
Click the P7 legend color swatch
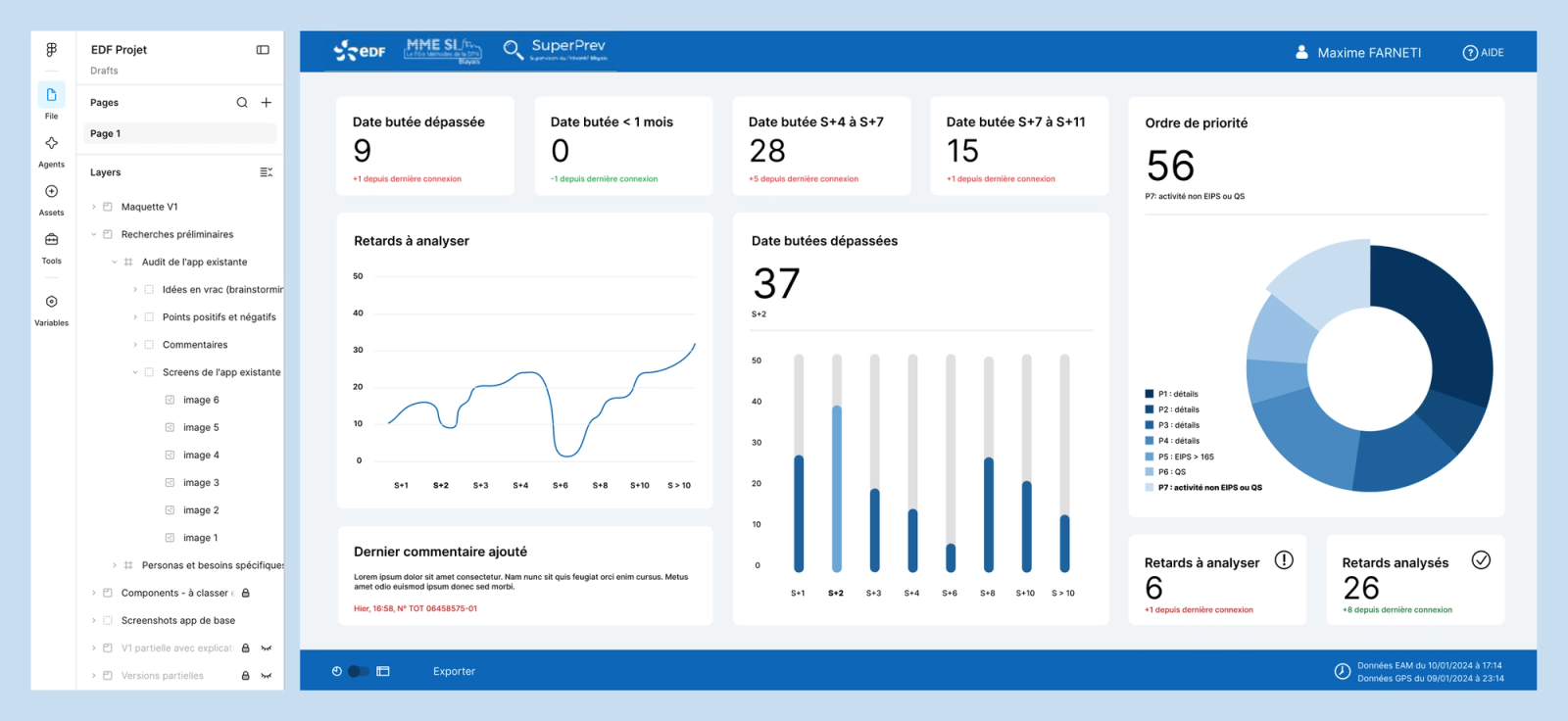[1150, 487]
